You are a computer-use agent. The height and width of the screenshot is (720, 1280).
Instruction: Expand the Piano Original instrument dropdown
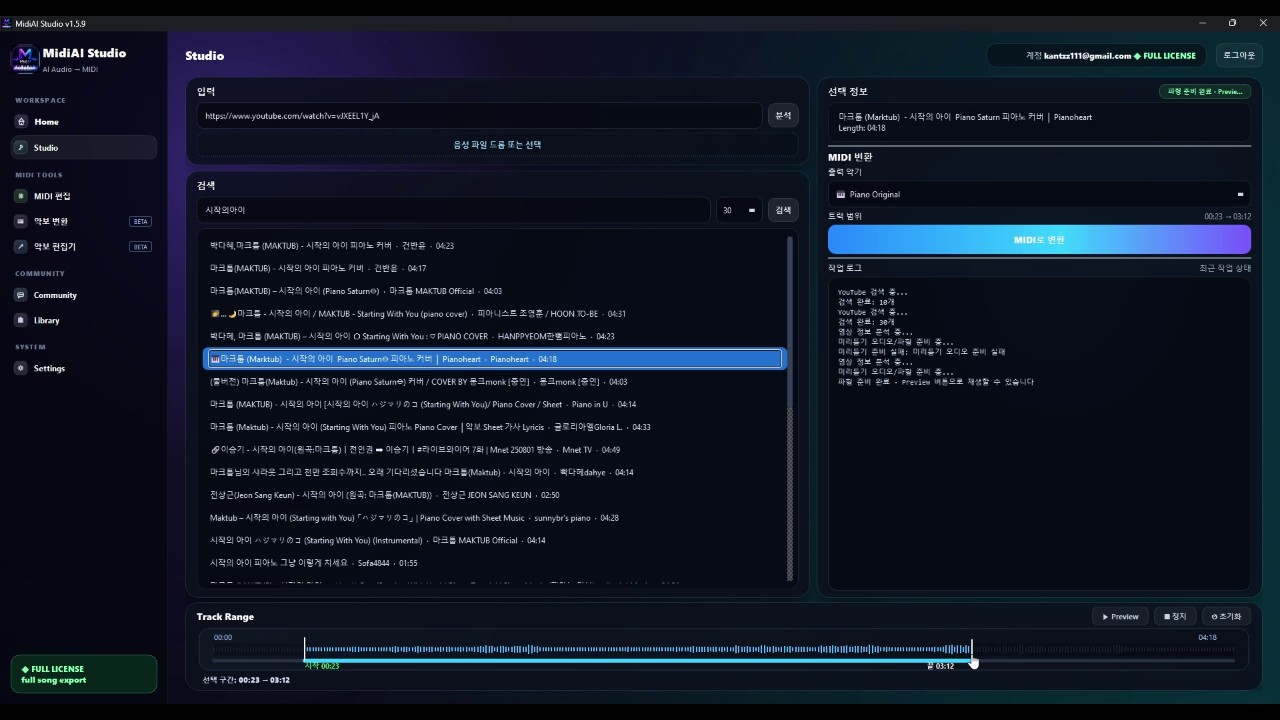click(1039, 194)
